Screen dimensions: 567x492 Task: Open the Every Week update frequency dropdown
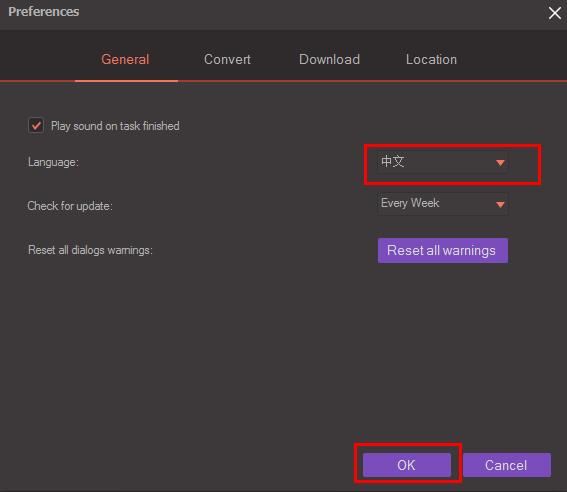443,204
